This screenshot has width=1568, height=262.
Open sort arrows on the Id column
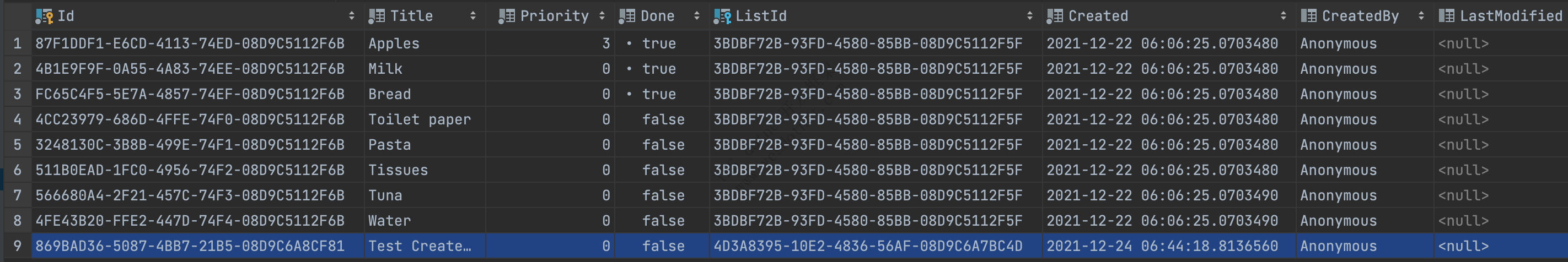click(351, 17)
